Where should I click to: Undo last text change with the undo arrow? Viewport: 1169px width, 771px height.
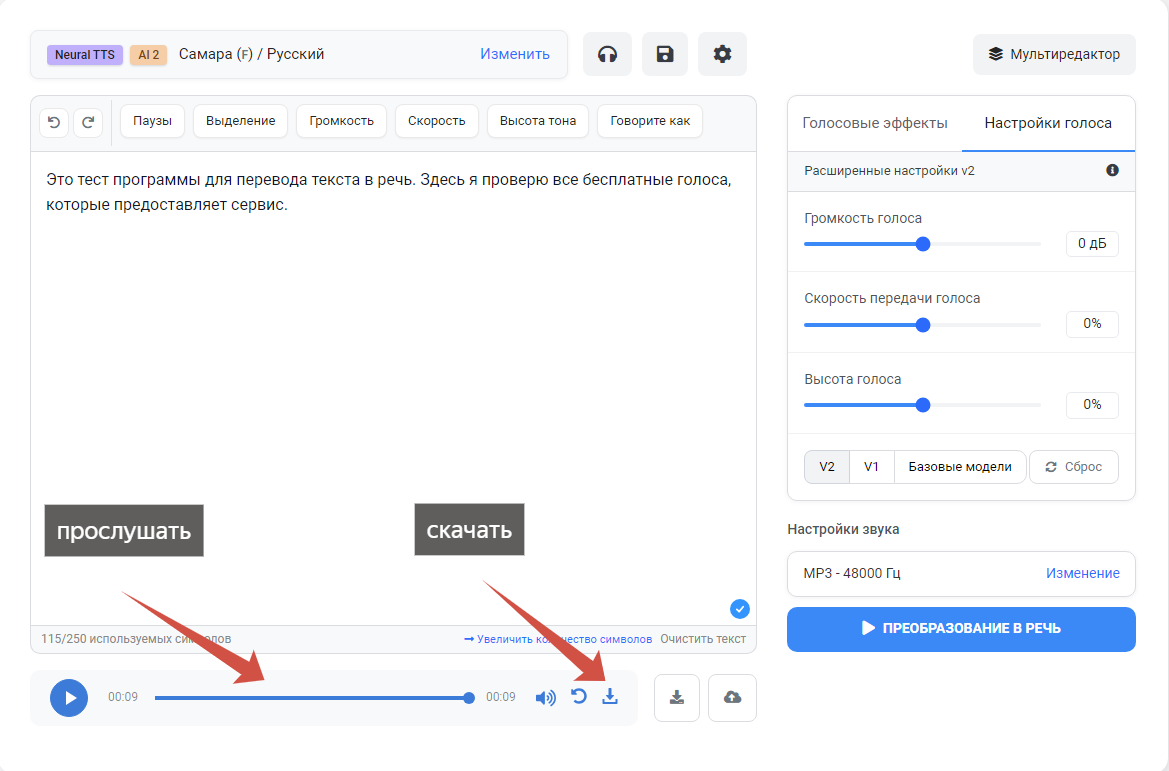(x=53, y=121)
